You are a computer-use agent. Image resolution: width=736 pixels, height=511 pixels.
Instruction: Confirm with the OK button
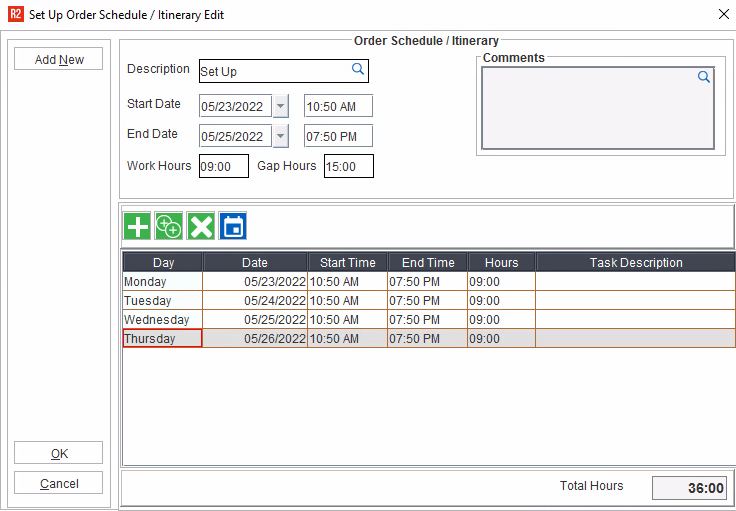click(59, 454)
